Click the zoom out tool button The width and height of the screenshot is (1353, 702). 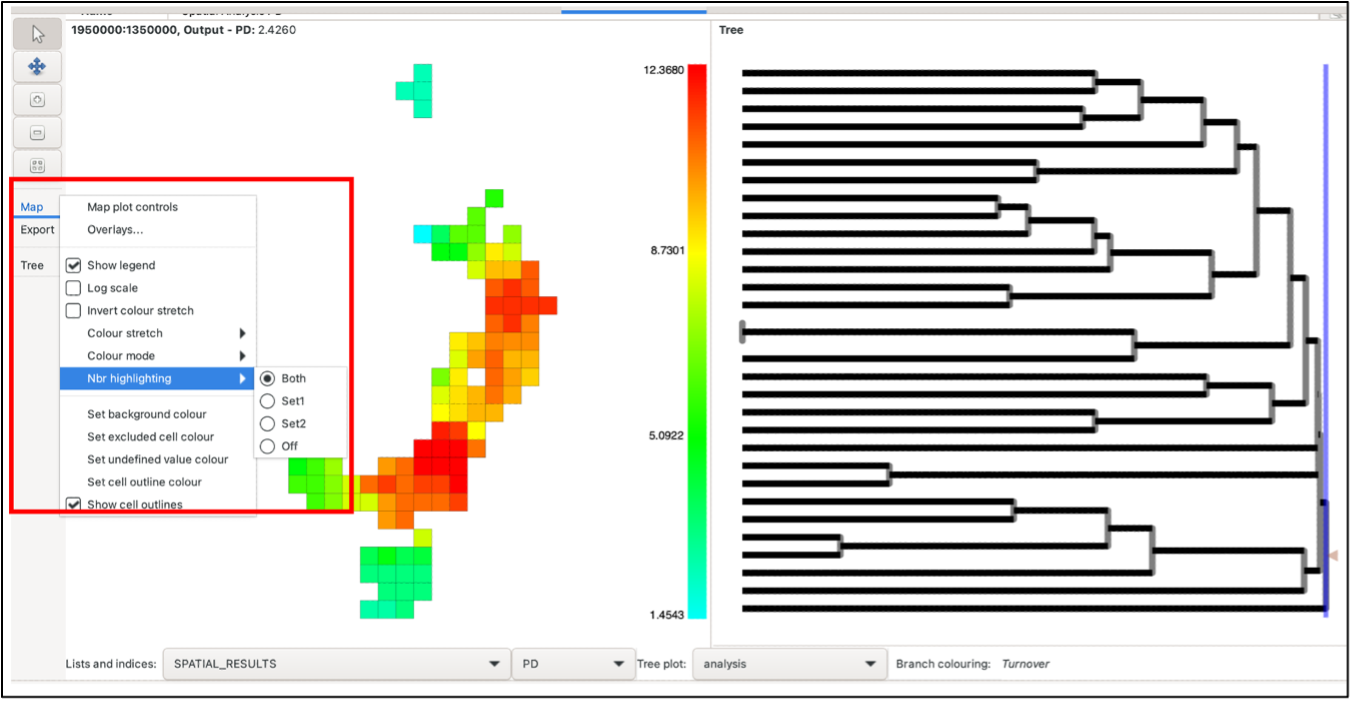coord(37,133)
